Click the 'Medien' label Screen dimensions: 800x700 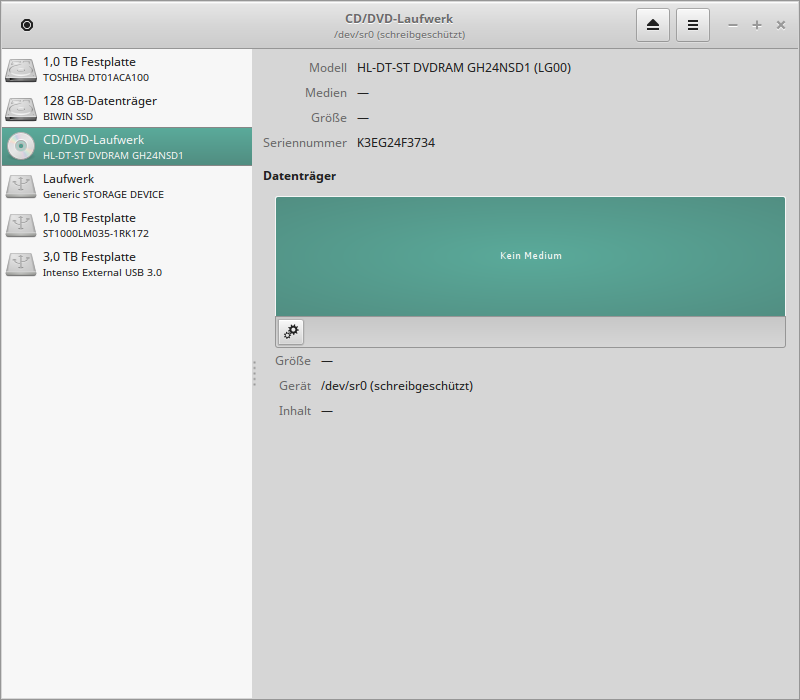pyautogui.click(x=326, y=93)
